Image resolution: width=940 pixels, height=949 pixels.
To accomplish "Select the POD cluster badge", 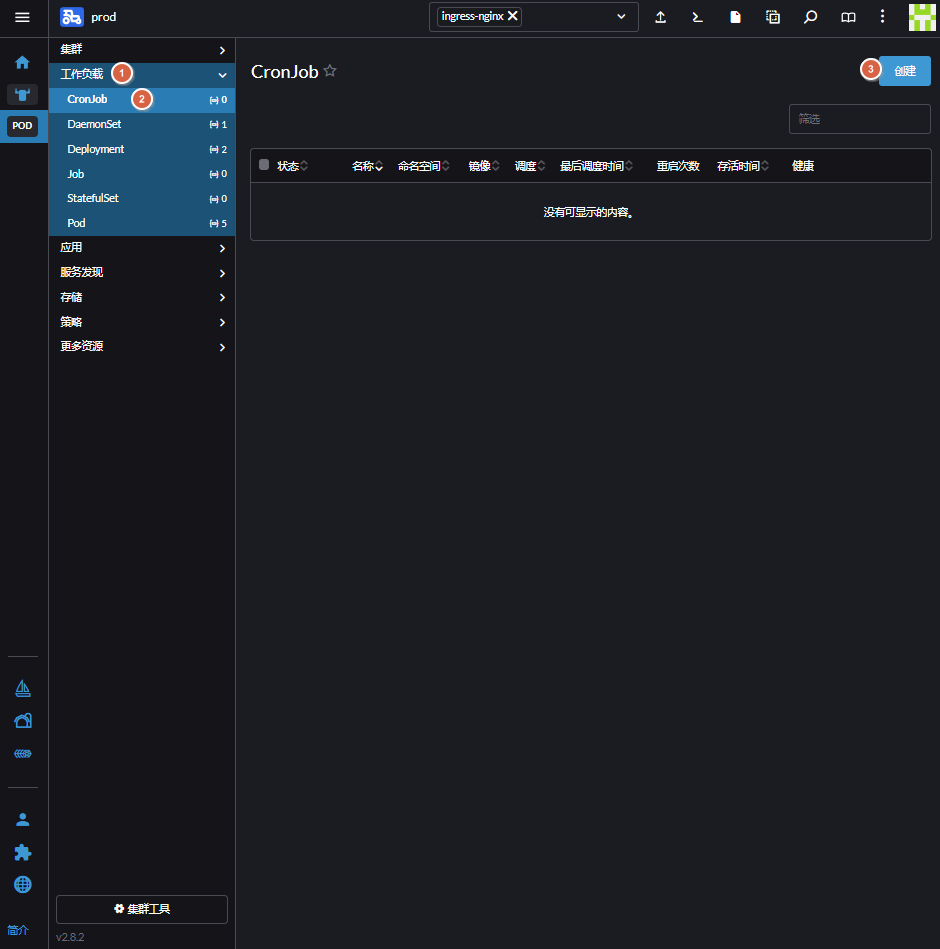I will pos(22,126).
